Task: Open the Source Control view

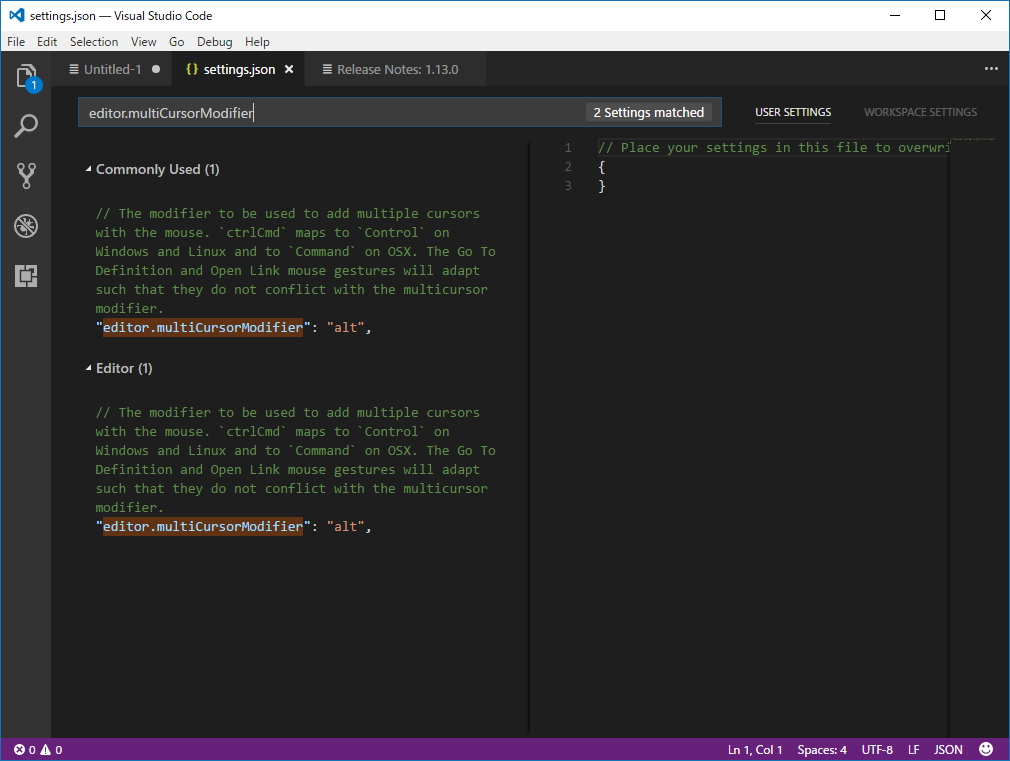Action: pyautogui.click(x=26, y=176)
